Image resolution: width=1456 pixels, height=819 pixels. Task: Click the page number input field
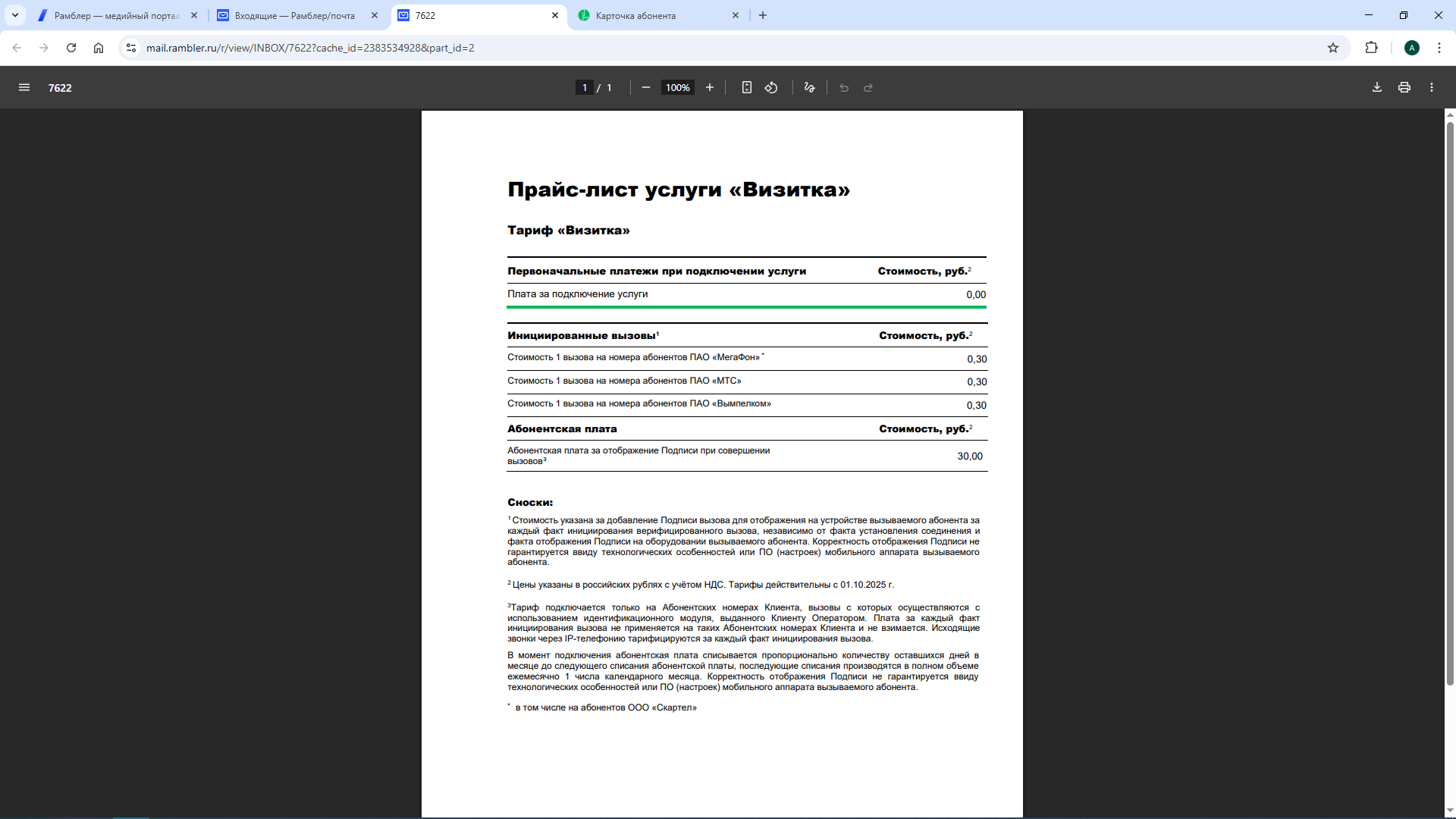585,88
